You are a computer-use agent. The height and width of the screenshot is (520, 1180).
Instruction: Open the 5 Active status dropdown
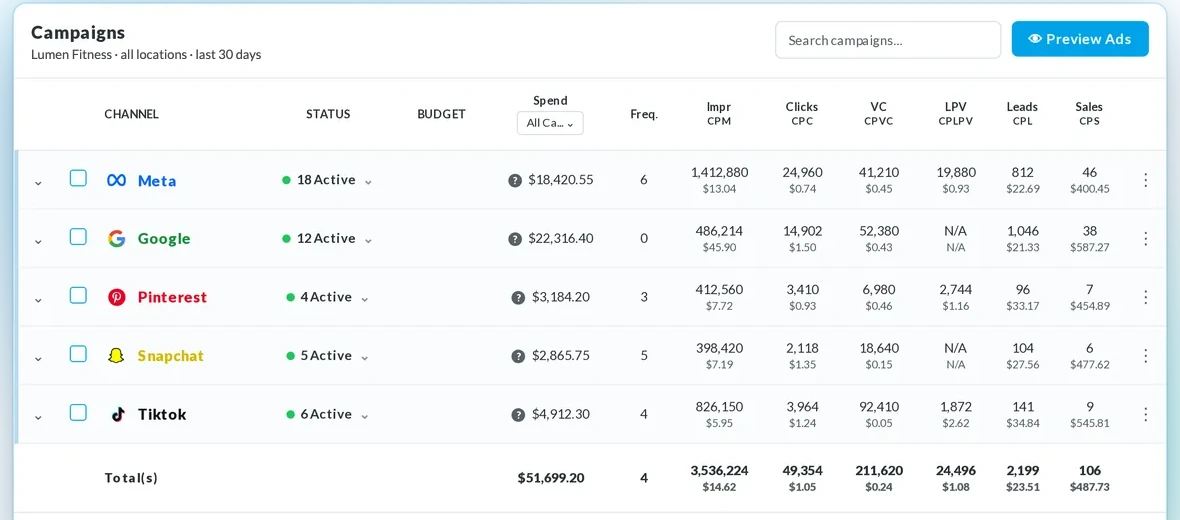pyautogui.click(x=327, y=356)
